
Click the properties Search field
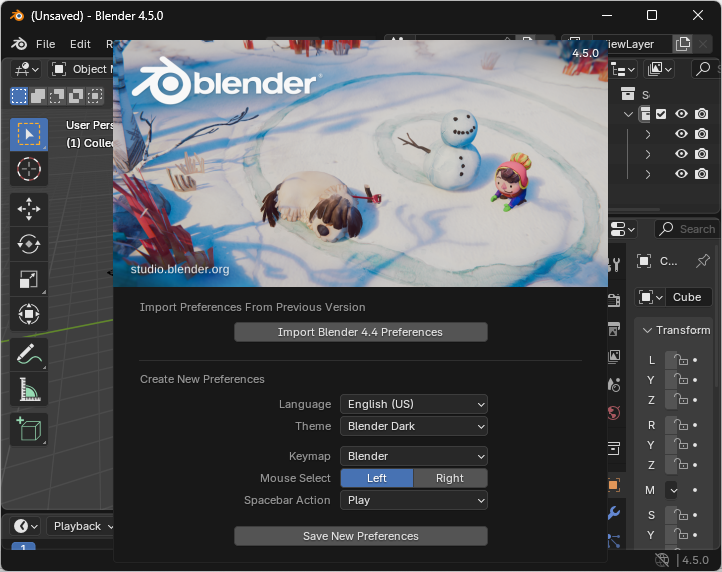(688, 229)
